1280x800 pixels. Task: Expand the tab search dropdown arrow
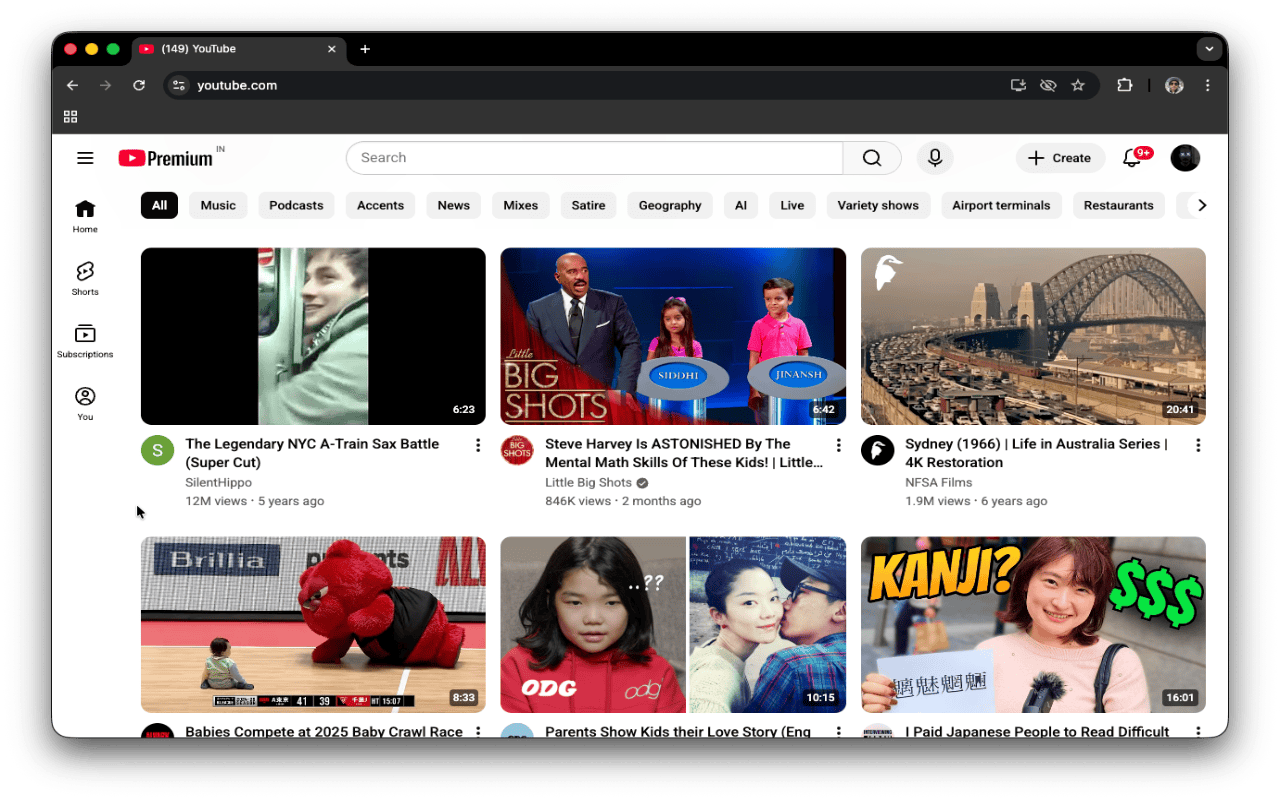coord(1209,49)
